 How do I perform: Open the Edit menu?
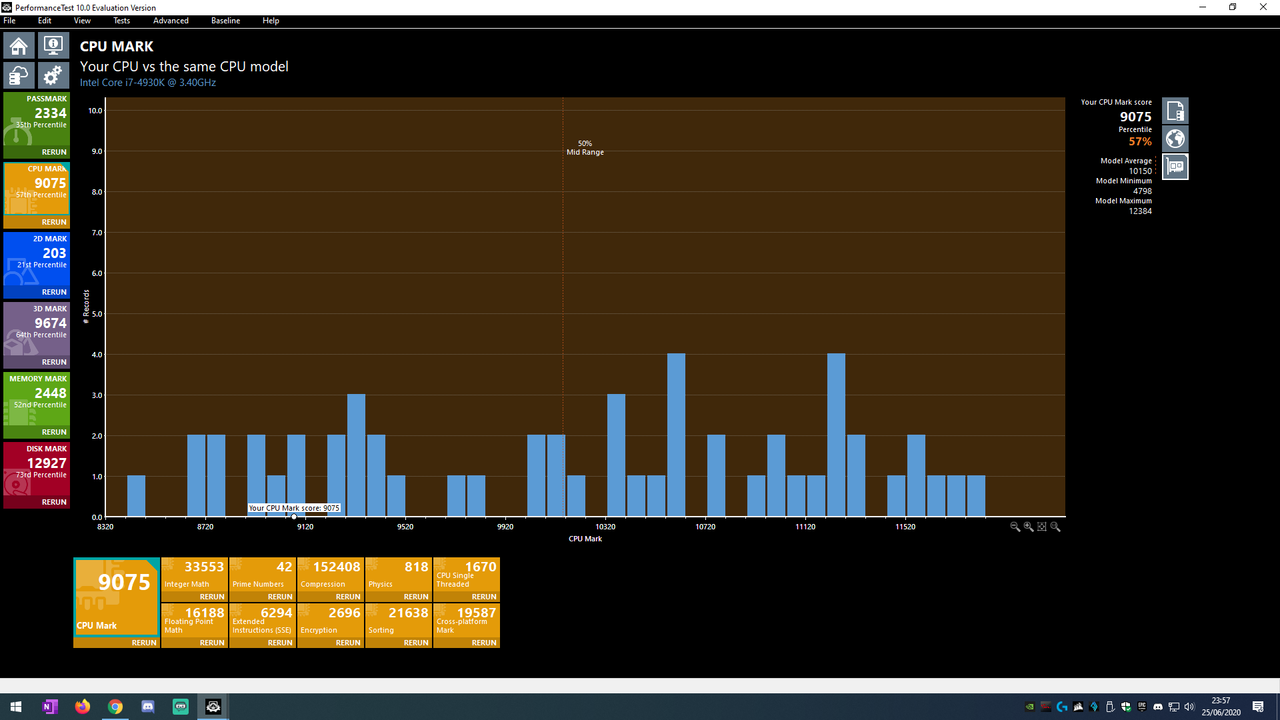(45, 20)
